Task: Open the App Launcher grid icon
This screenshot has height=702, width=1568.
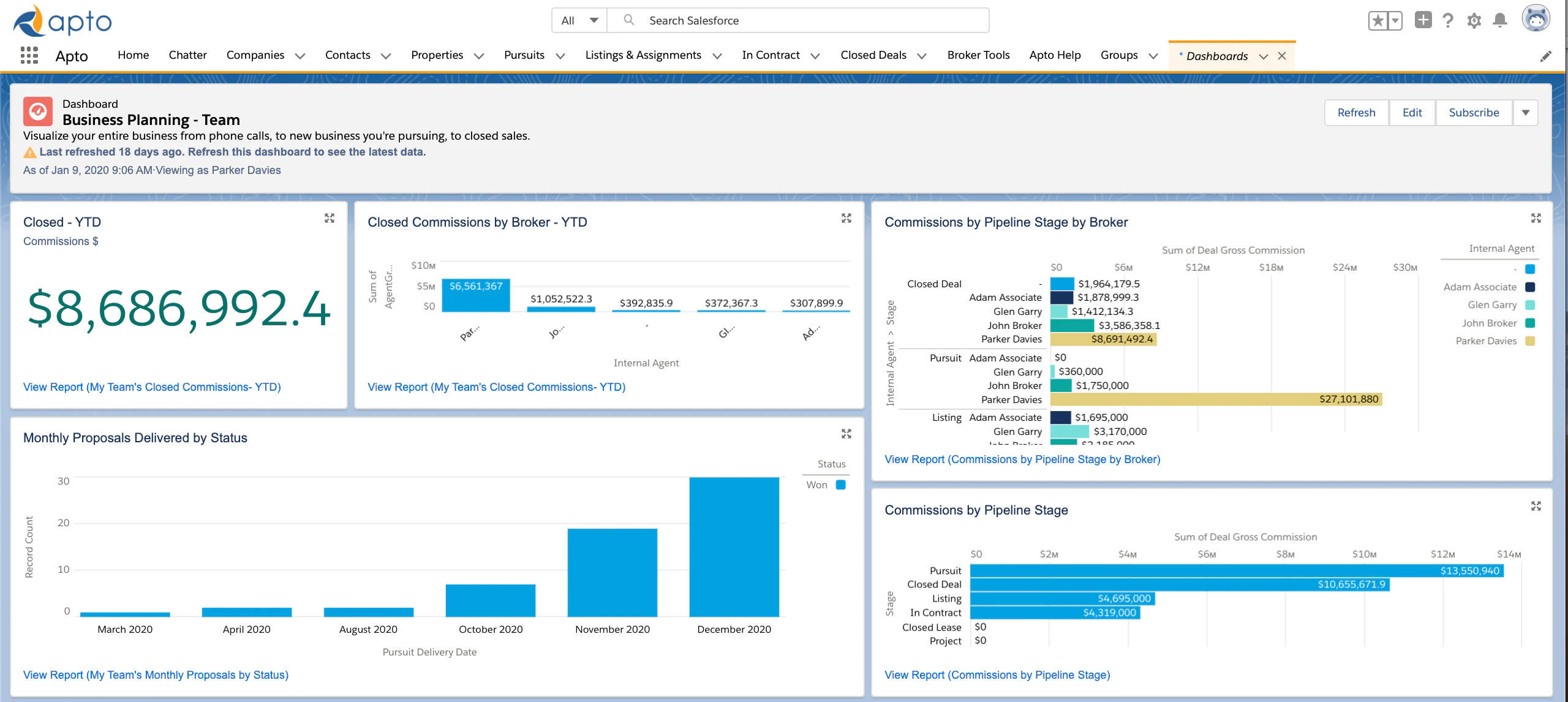Action: pos(29,56)
